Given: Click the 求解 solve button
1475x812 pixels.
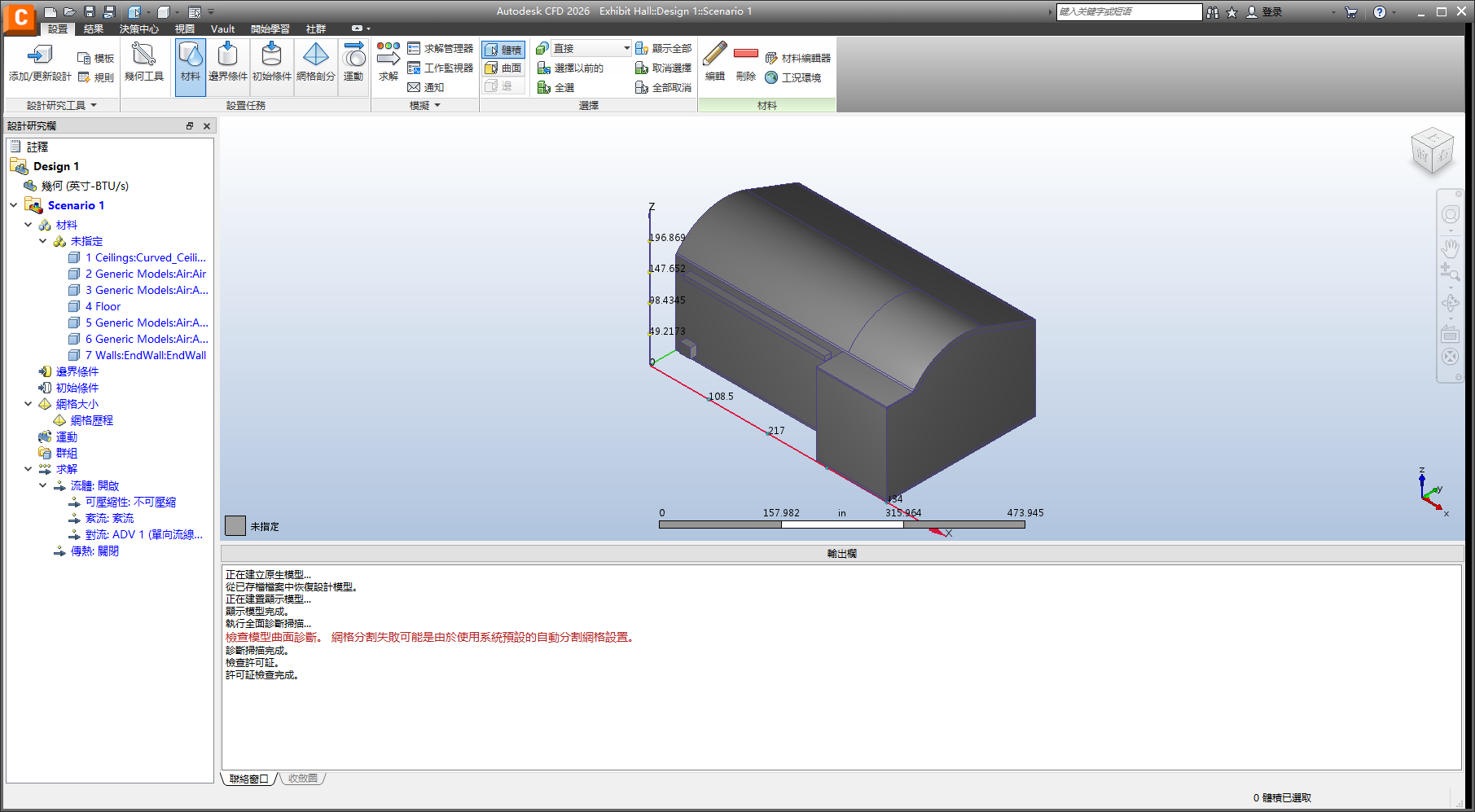Looking at the screenshot, I should (389, 63).
